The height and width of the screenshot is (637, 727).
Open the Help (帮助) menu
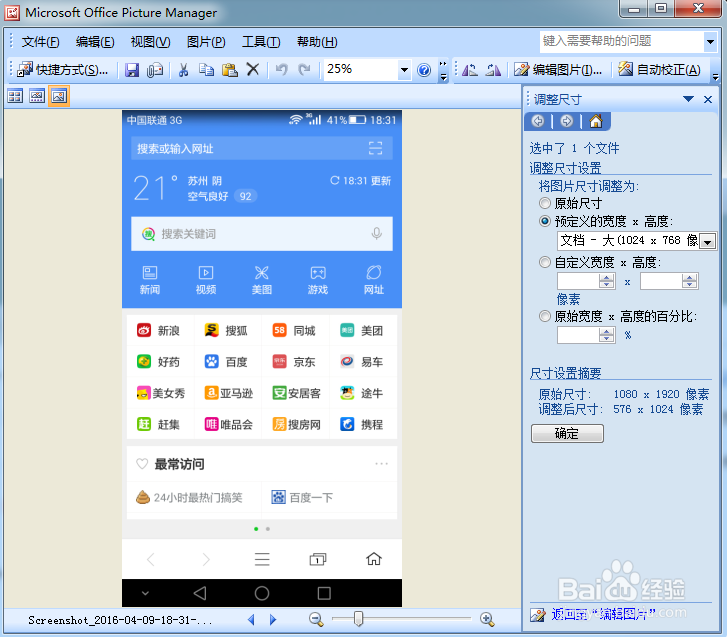coord(317,42)
